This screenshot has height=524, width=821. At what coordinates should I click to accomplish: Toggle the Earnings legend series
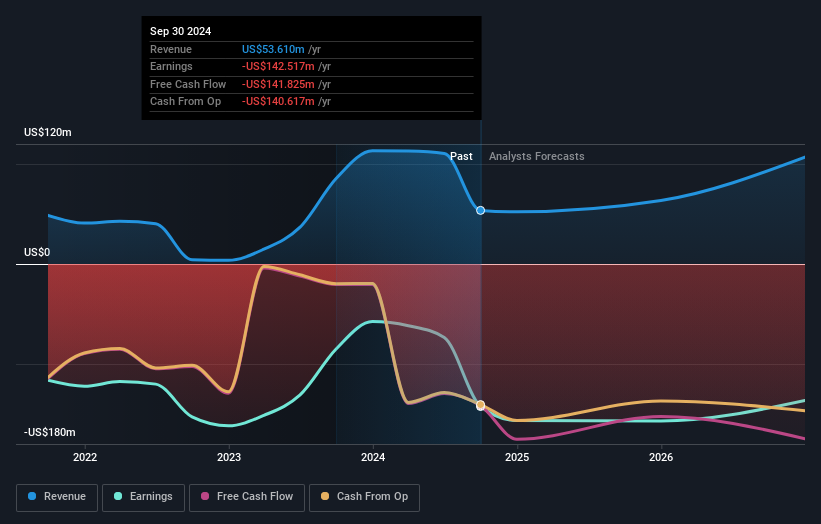click(143, 497)
